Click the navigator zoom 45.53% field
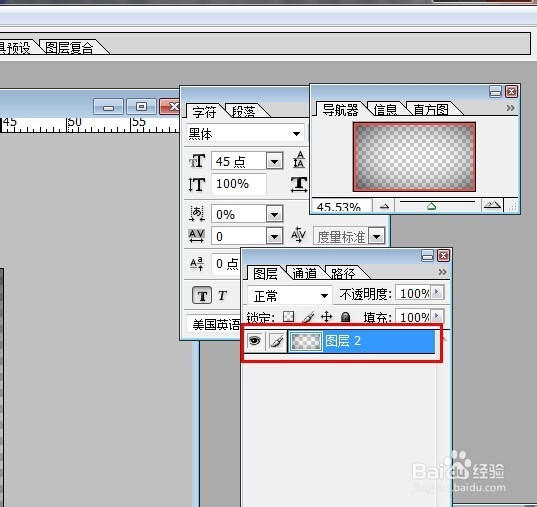 [341, 207]
